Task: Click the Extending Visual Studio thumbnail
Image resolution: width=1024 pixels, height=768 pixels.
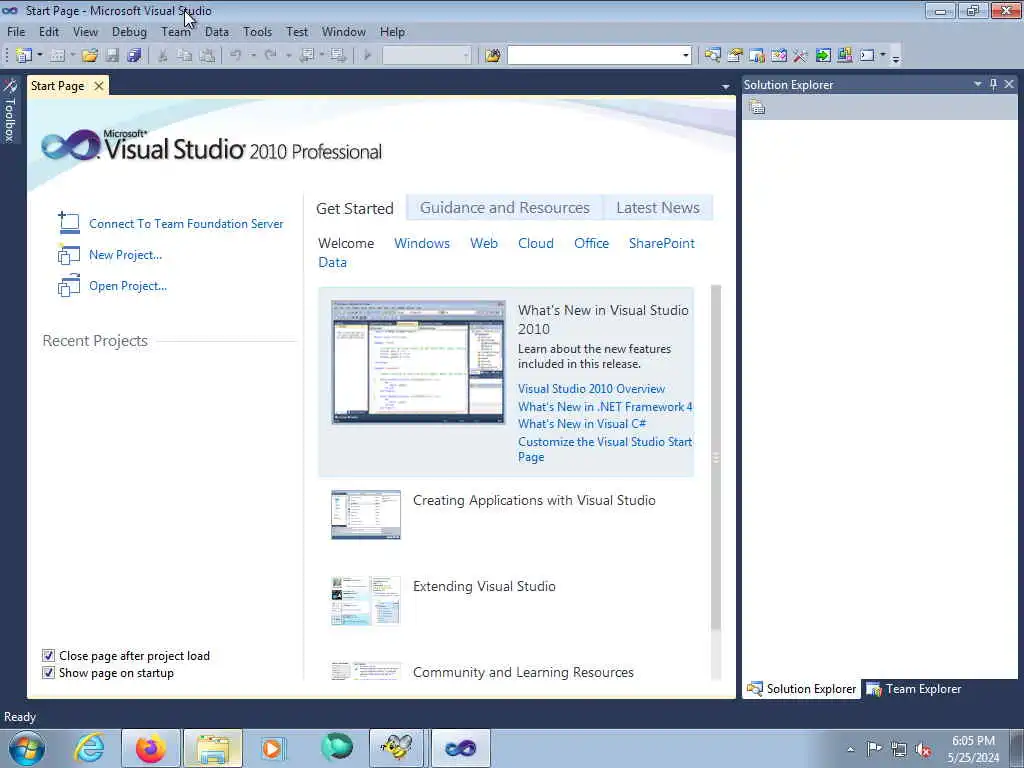Action: click(x=366, y=601)
